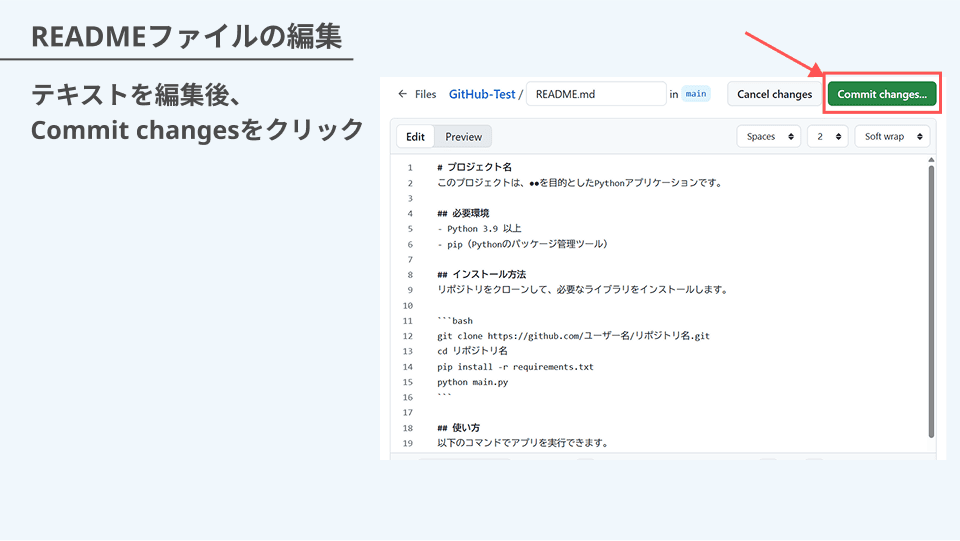Click line number 10 in gutter
960x541 pixels.
[408, 305]
